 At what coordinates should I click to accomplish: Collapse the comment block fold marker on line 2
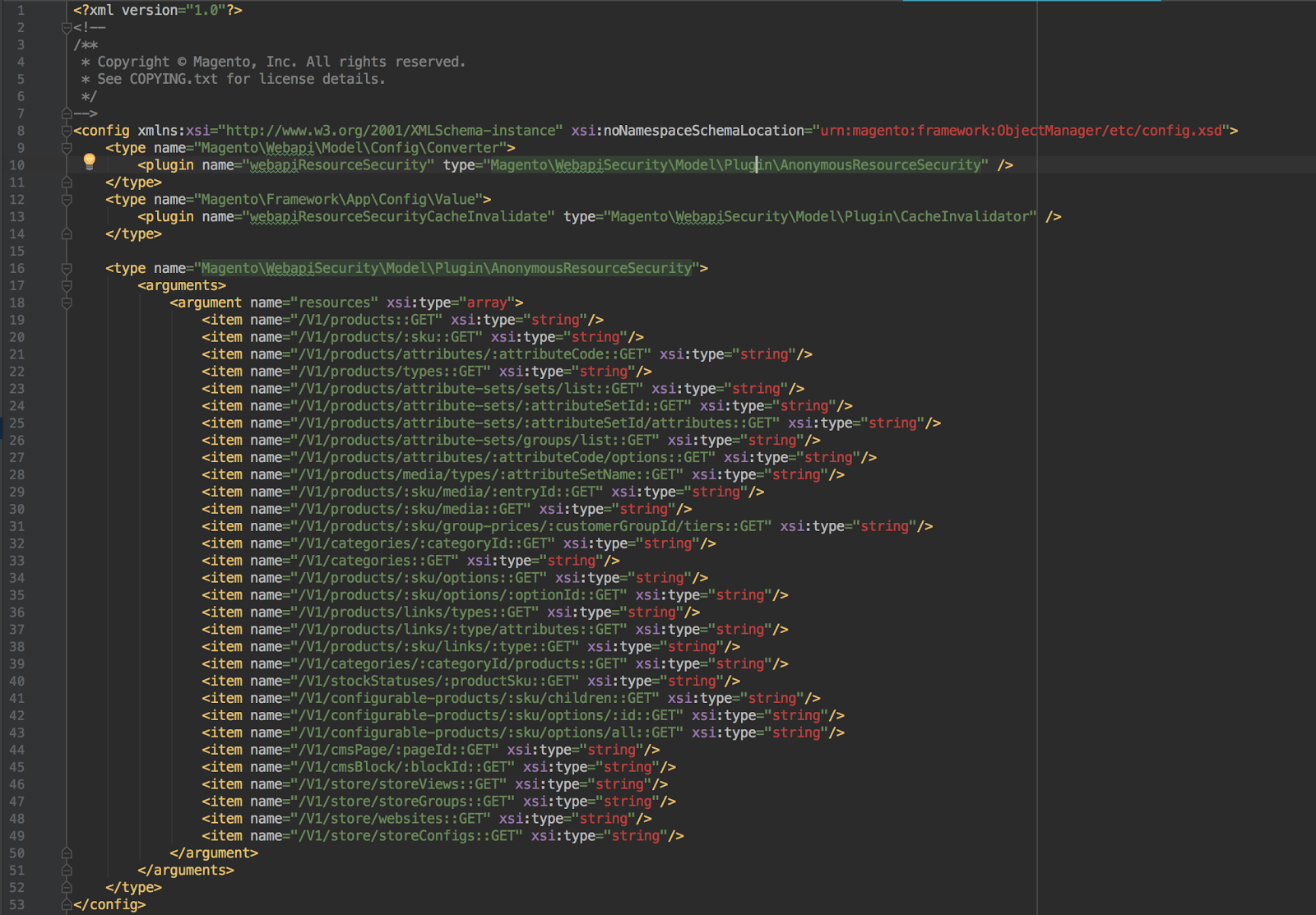67,28
